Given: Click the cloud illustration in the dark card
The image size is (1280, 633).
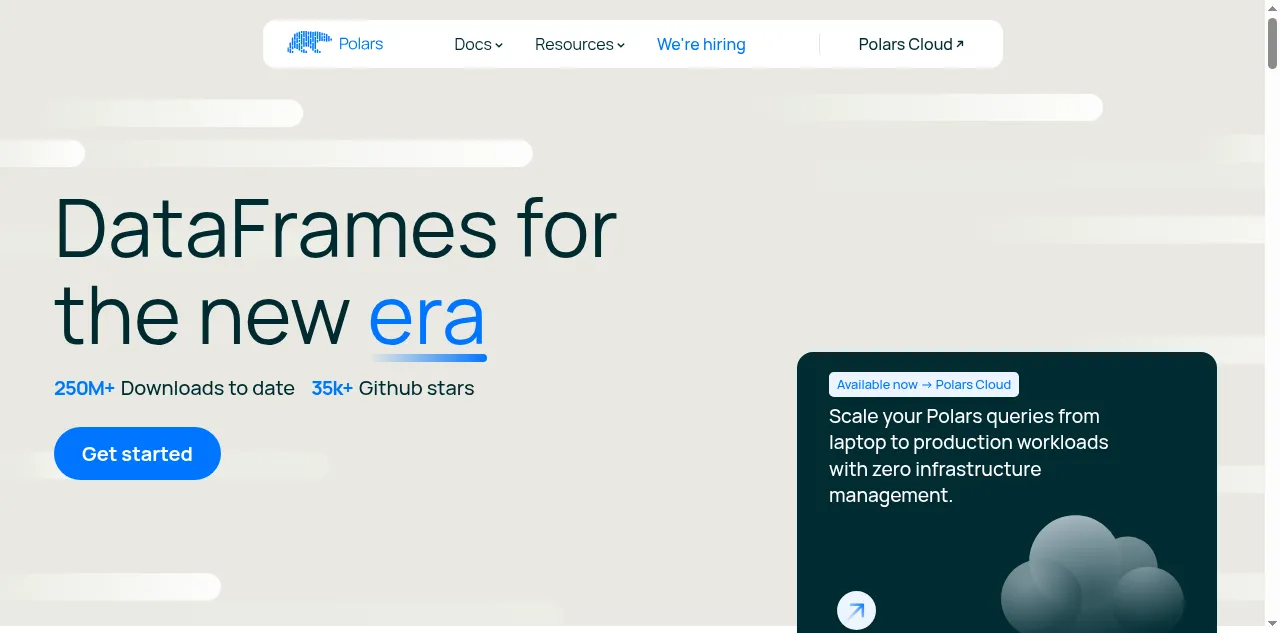Looking at the screenshot, I should tap(1092, 573).
